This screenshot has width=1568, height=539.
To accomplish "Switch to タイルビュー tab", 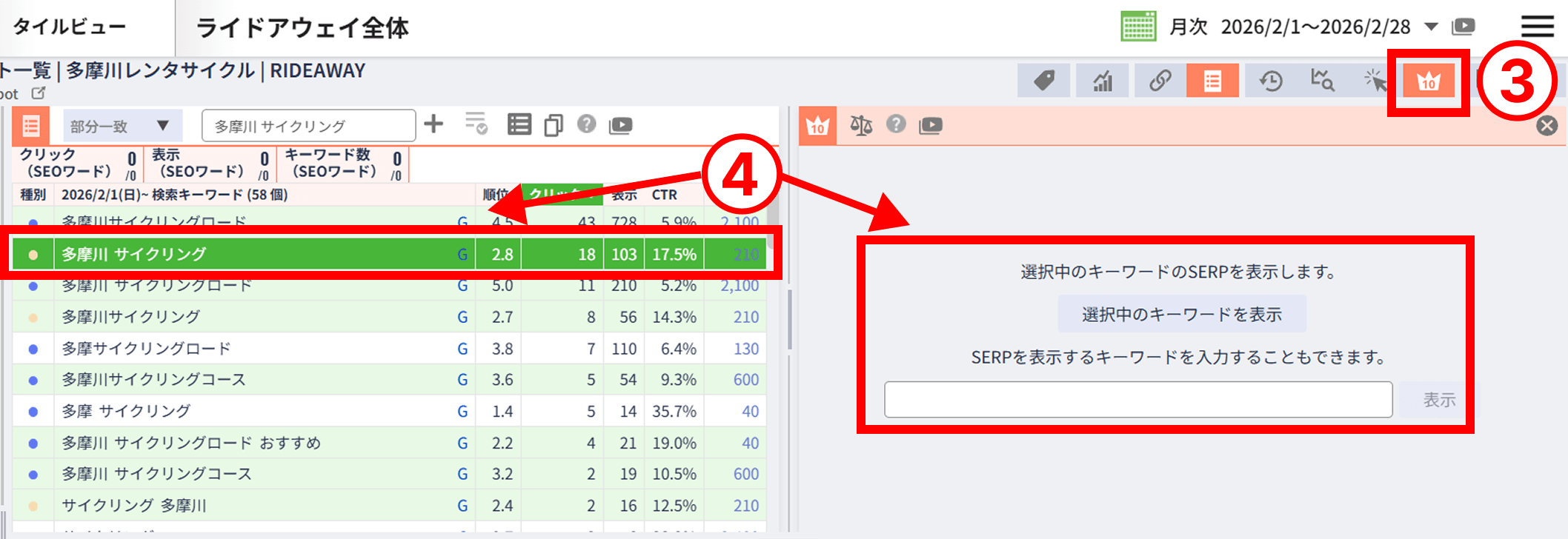I will pos(70,27).
